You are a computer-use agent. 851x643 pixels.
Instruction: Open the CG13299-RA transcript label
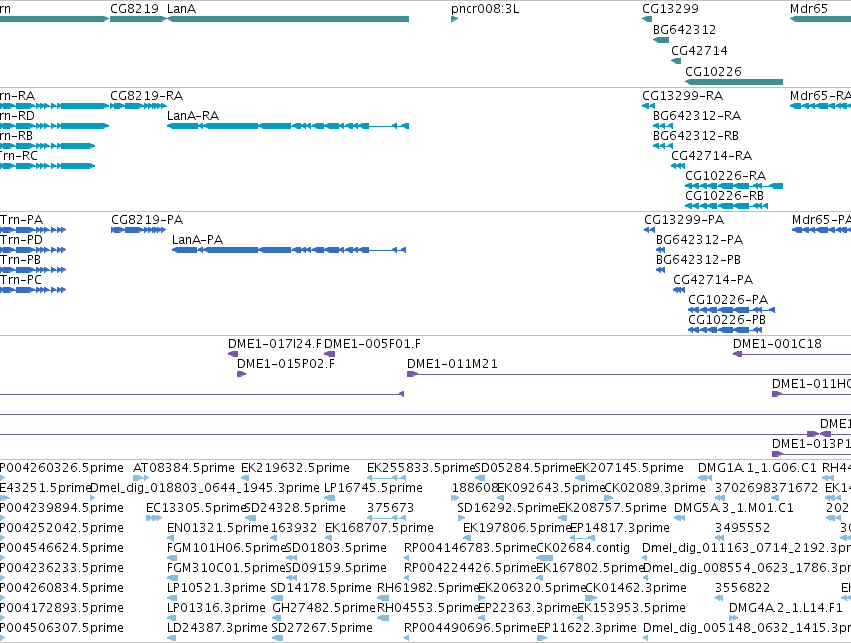pyautogui.click(x=682, y=96)
